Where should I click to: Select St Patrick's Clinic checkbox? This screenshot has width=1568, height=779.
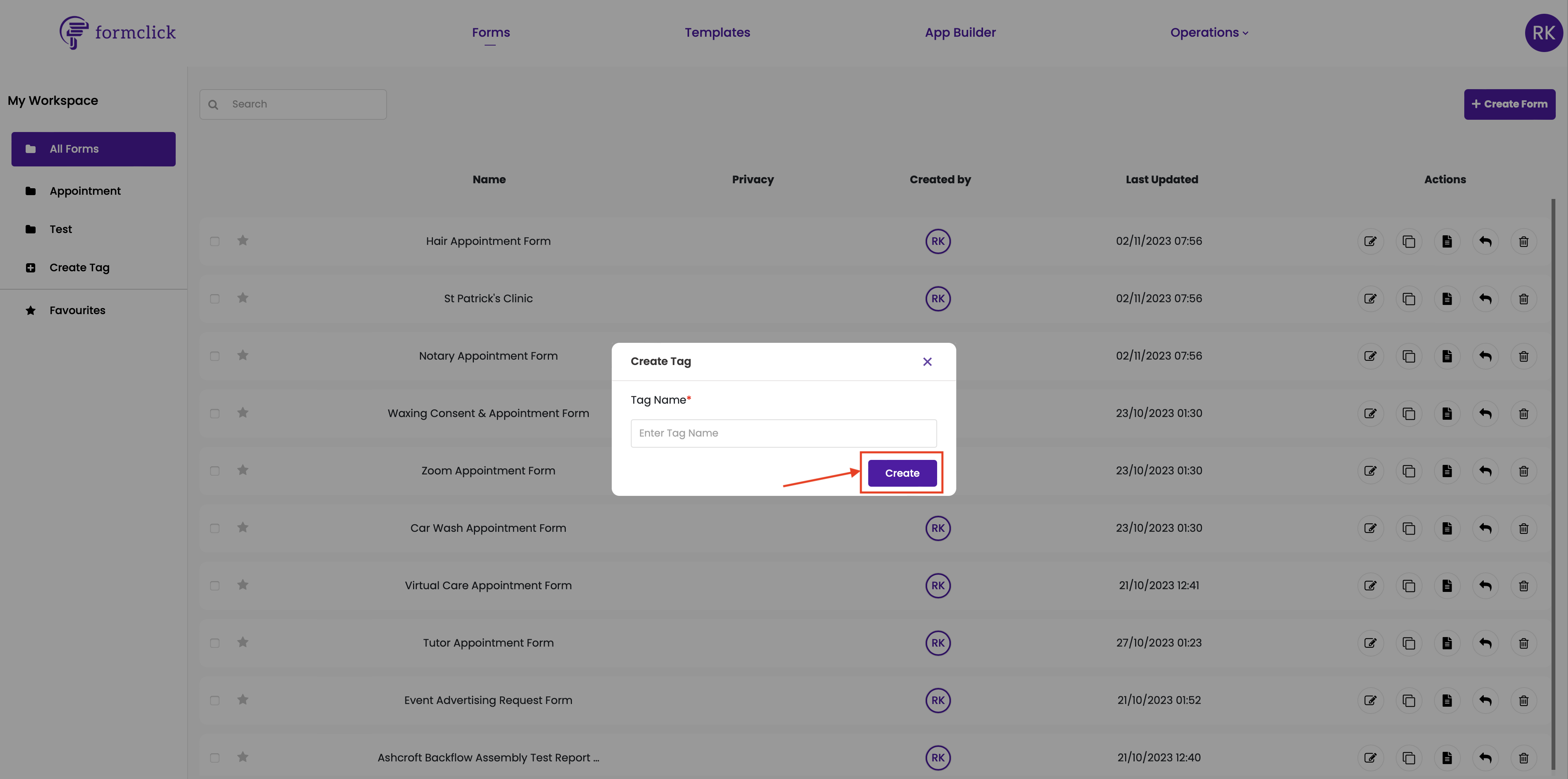(215, 299)
